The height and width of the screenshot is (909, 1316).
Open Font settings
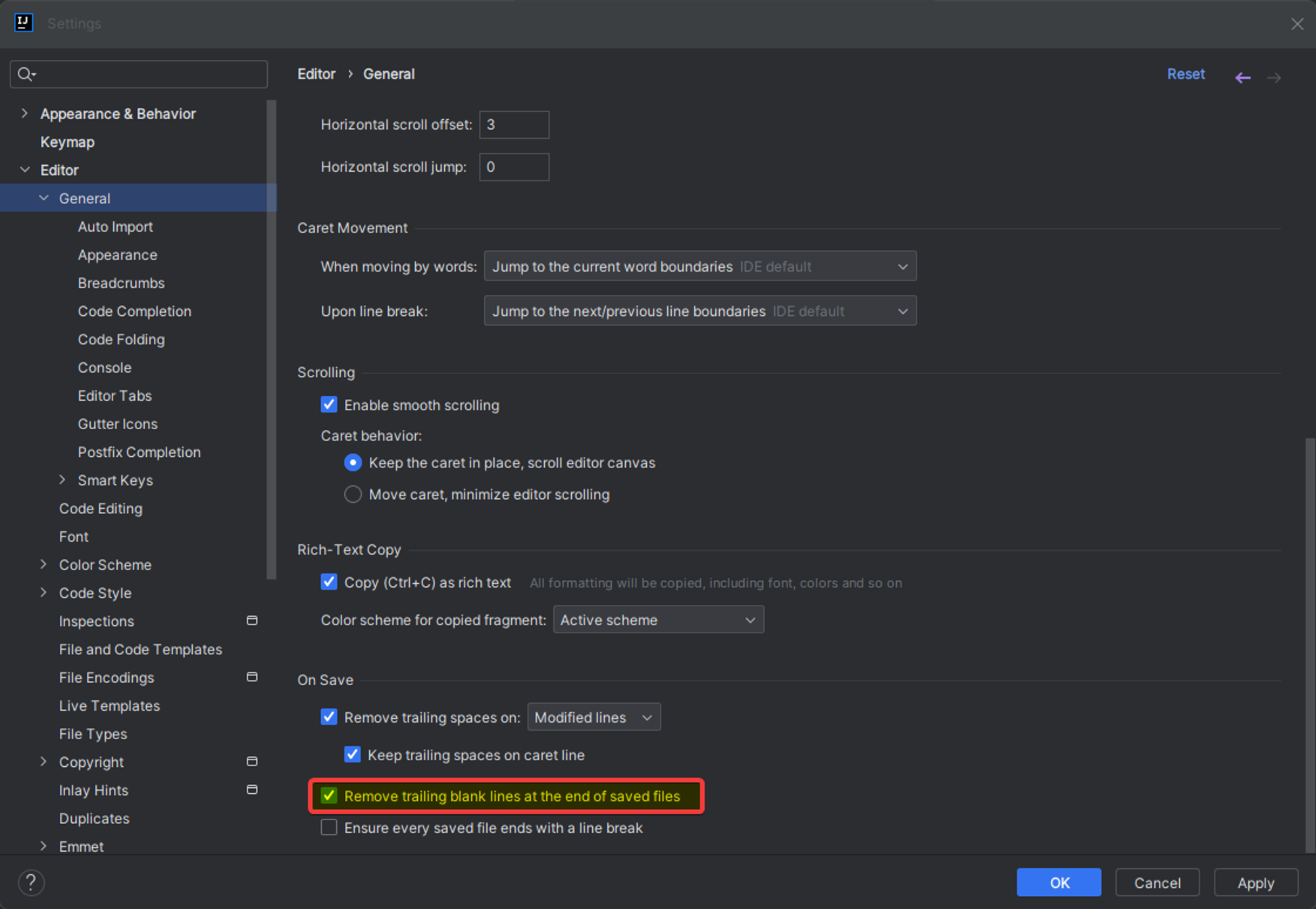[74, 536]
